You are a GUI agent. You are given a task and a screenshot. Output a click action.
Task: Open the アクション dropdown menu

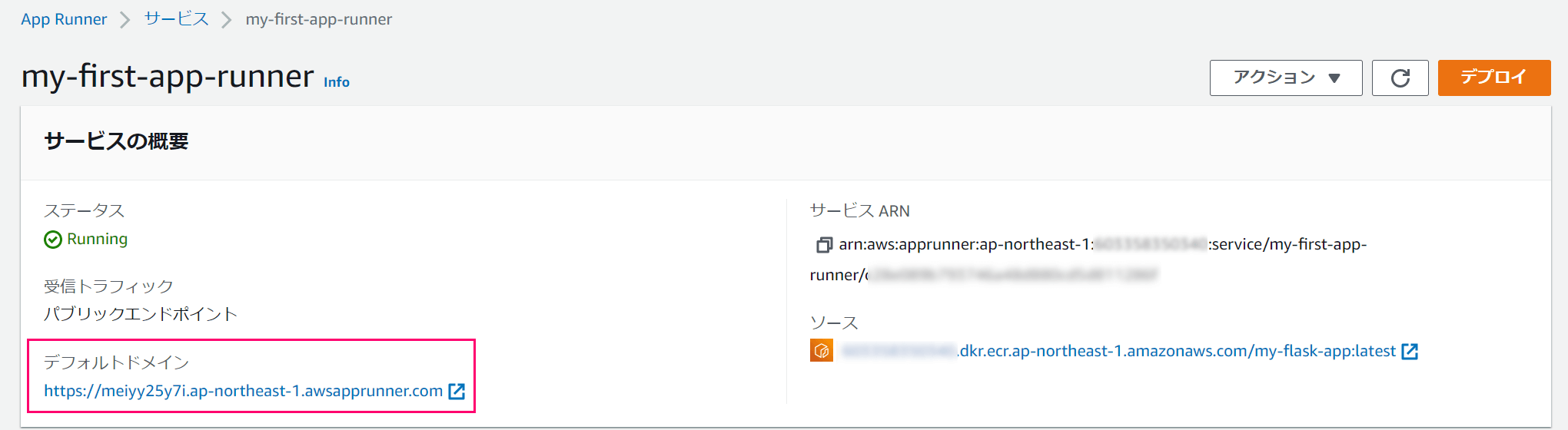point(1286,78)
